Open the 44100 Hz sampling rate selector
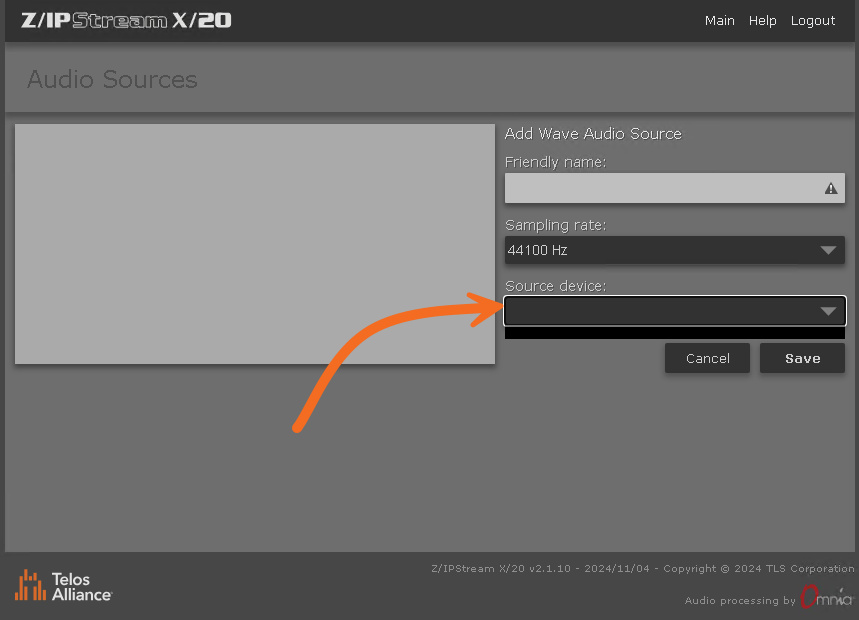 (674, 250)
